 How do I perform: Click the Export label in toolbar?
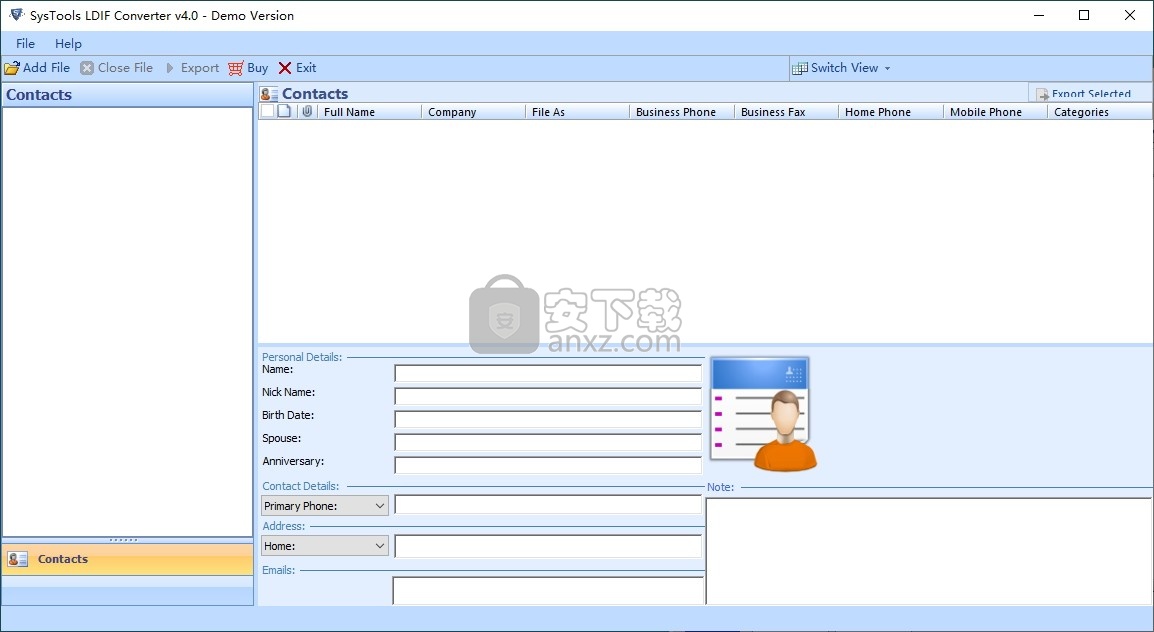200,68
